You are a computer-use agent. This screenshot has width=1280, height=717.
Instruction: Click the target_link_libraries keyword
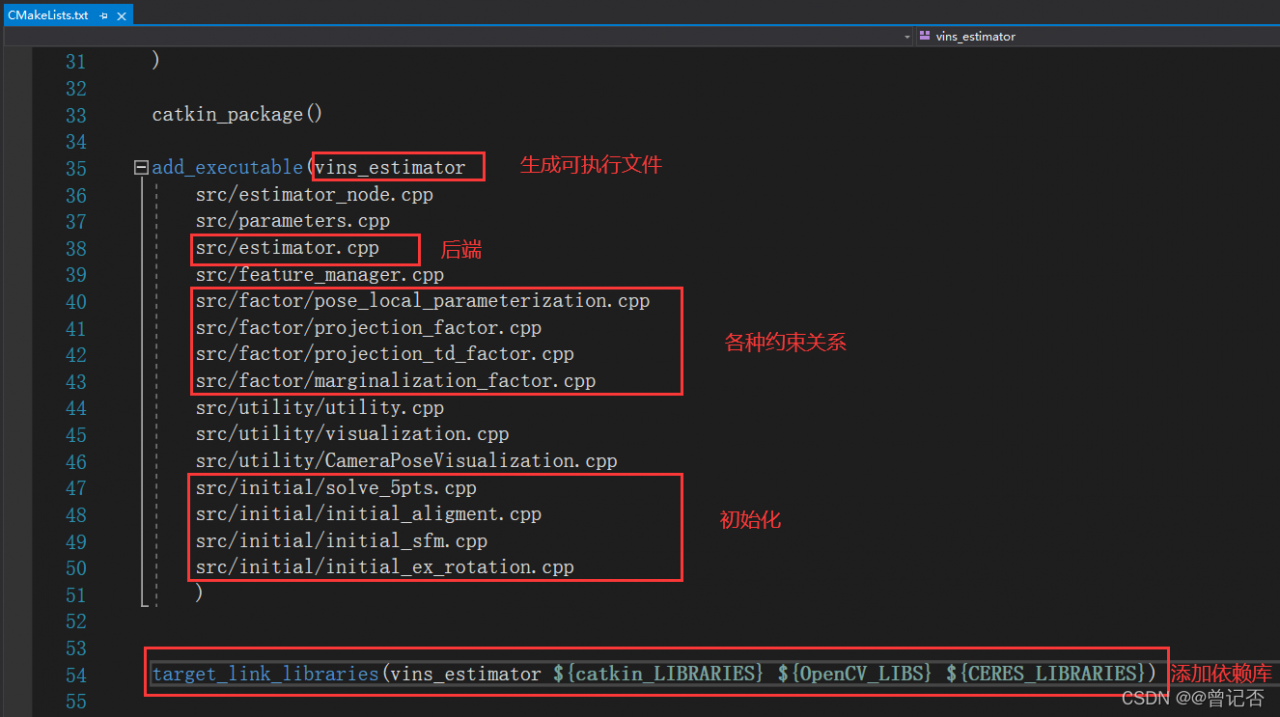[265, 674]
